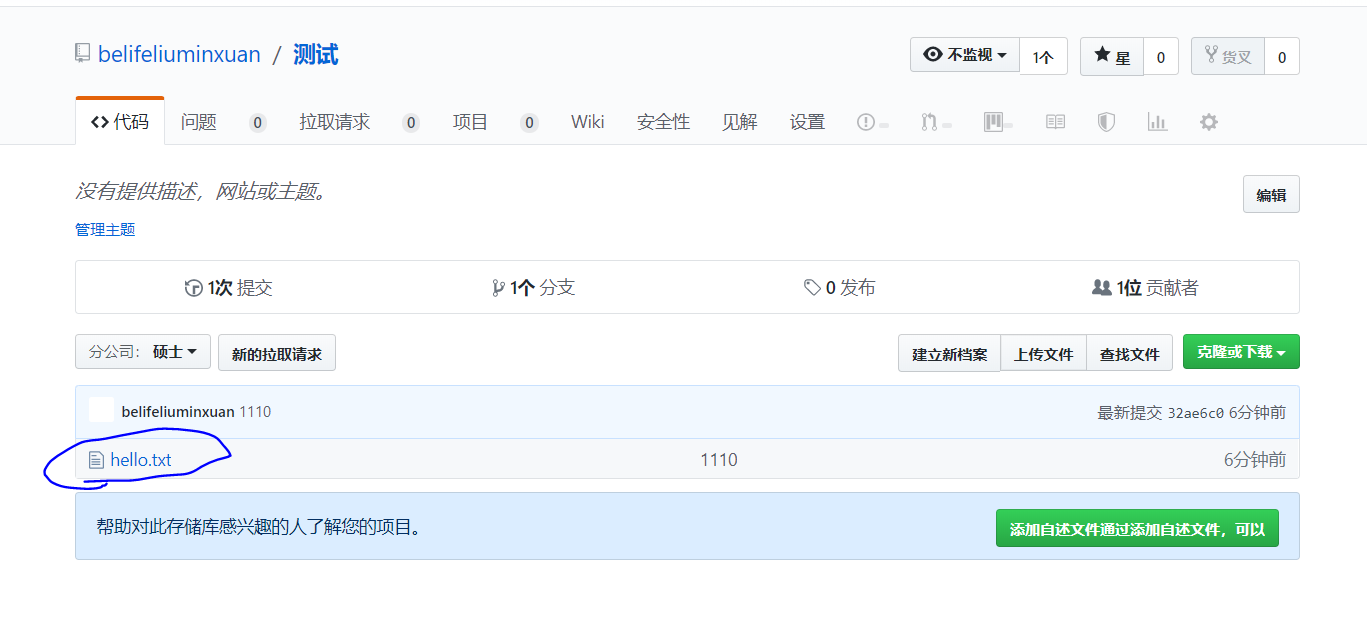This screenshot has width=1367, height=635.
Task: Open the 拉取请求 tab
Action: point(335,122)
